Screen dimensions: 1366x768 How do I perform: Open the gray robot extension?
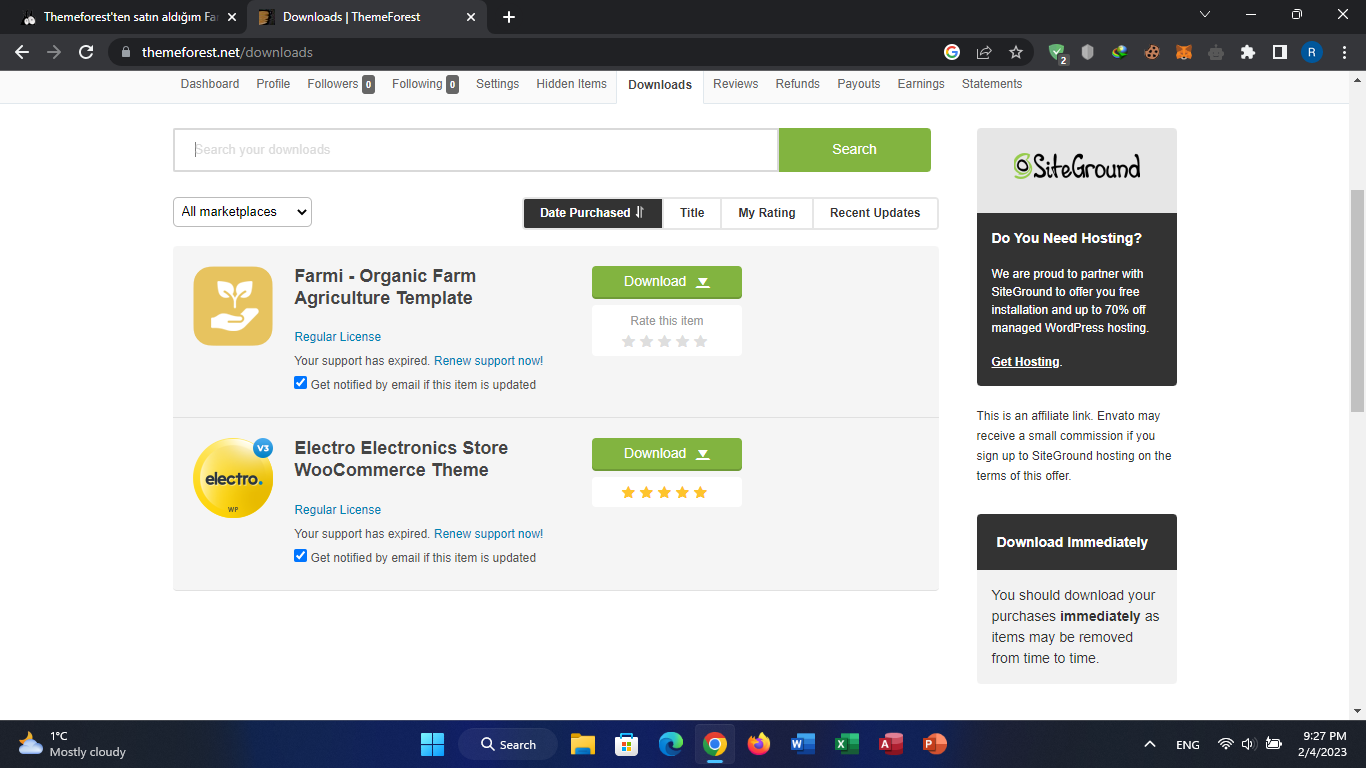click(1216, 52)
